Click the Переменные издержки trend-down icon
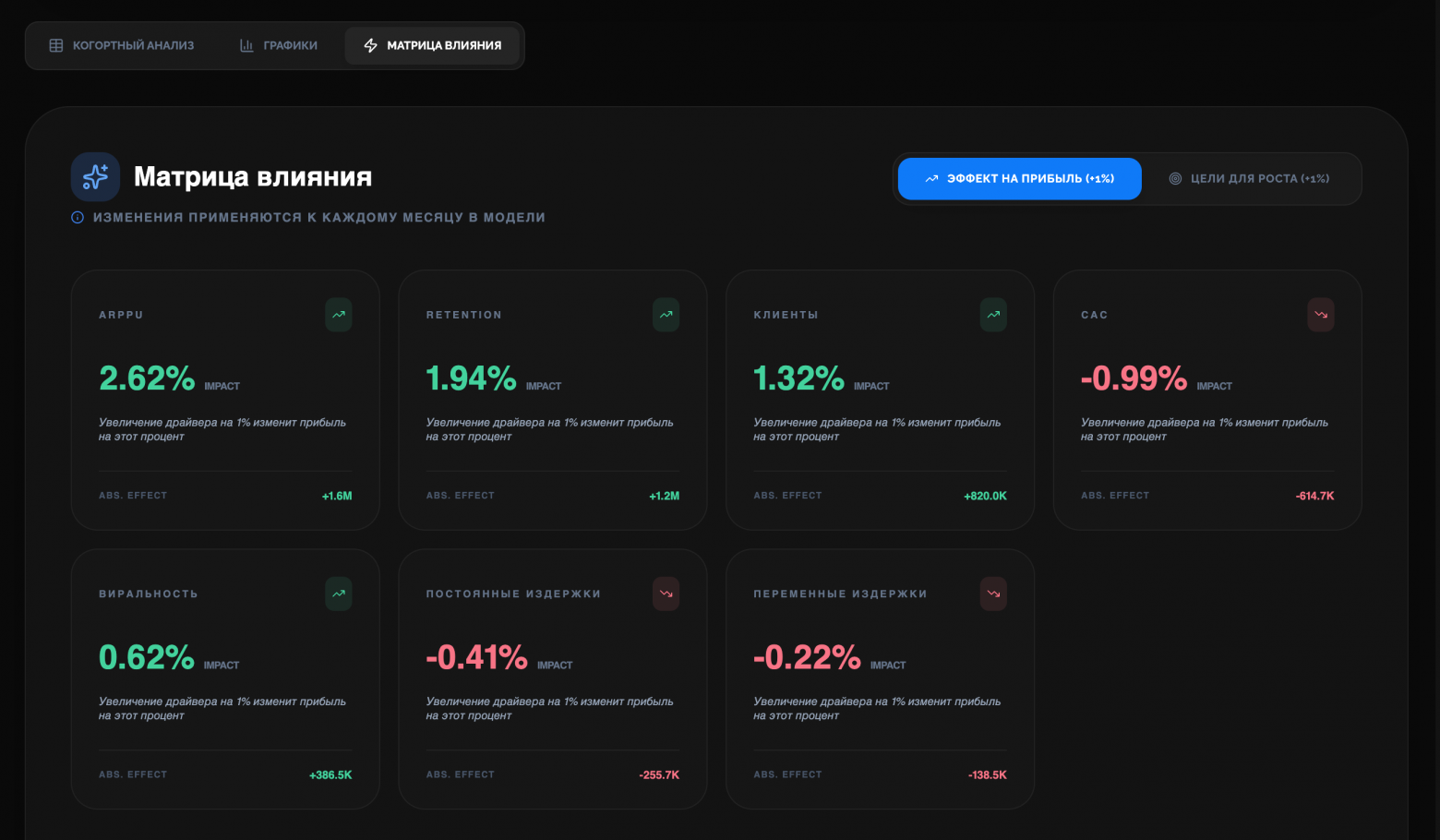 [x=993, y=594]
